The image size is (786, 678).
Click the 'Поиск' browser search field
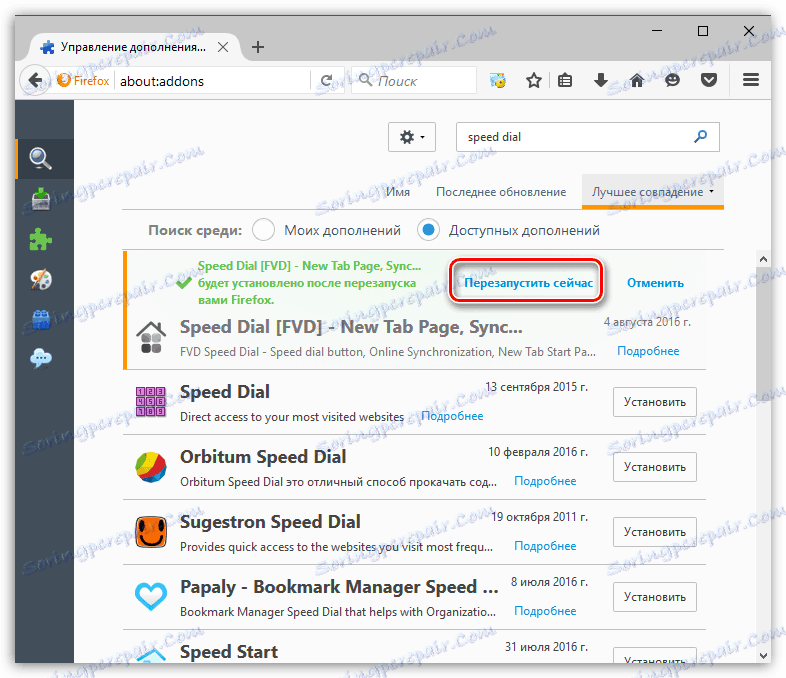414,80
